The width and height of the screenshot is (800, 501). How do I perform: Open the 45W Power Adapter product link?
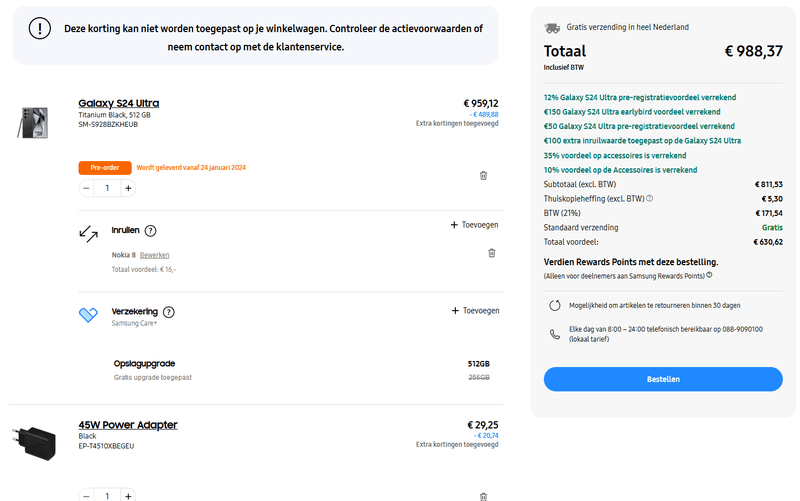tap(127, 425)
